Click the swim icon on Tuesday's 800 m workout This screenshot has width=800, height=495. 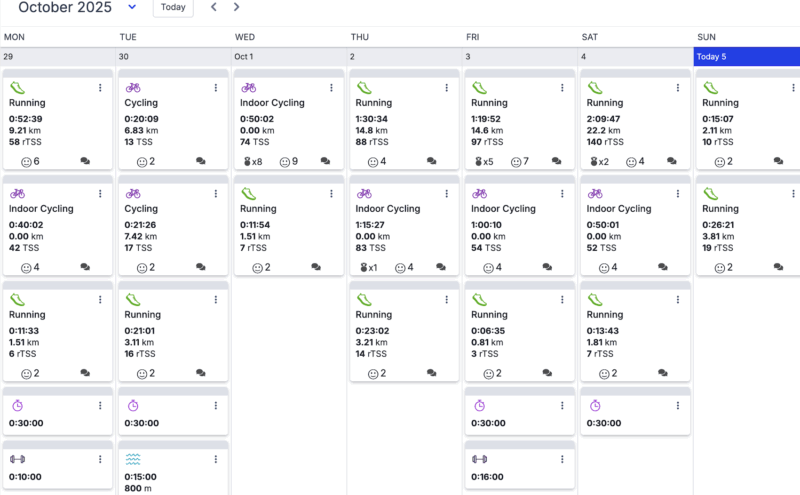click(x=133, y=459)
